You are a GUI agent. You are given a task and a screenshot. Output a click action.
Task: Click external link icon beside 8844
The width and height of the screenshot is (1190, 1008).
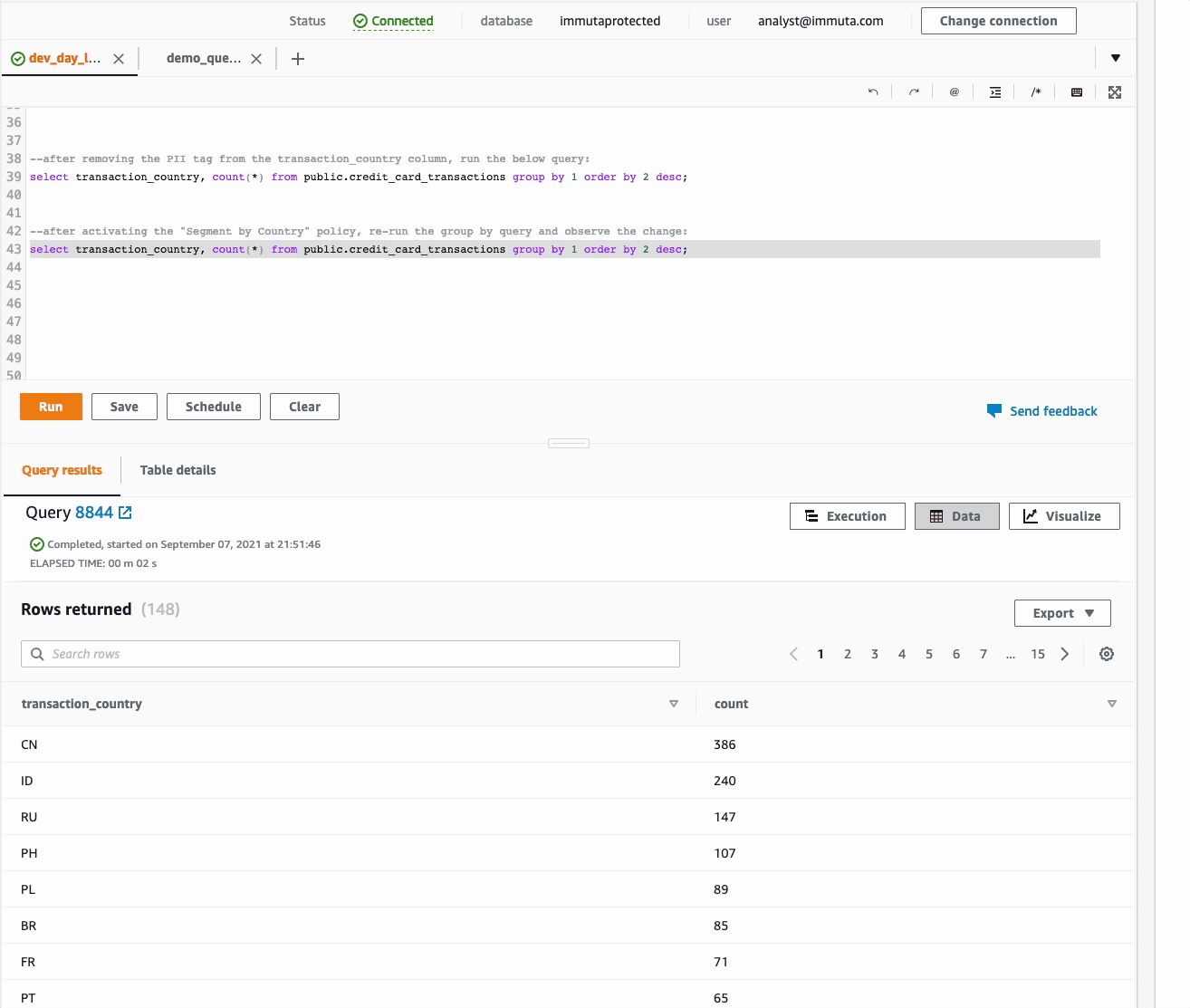(125, 513)
